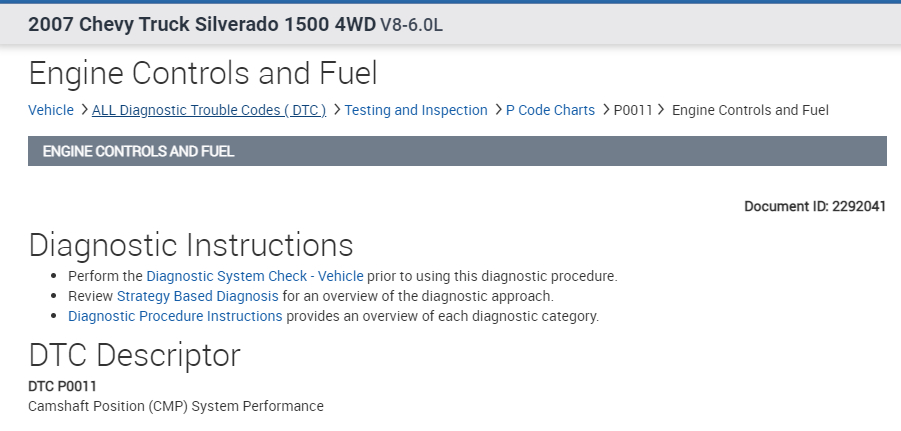Screen dimensions: 901x431
Task: Click the Diagnostic Instructions heading
Action: coord(191,245)
